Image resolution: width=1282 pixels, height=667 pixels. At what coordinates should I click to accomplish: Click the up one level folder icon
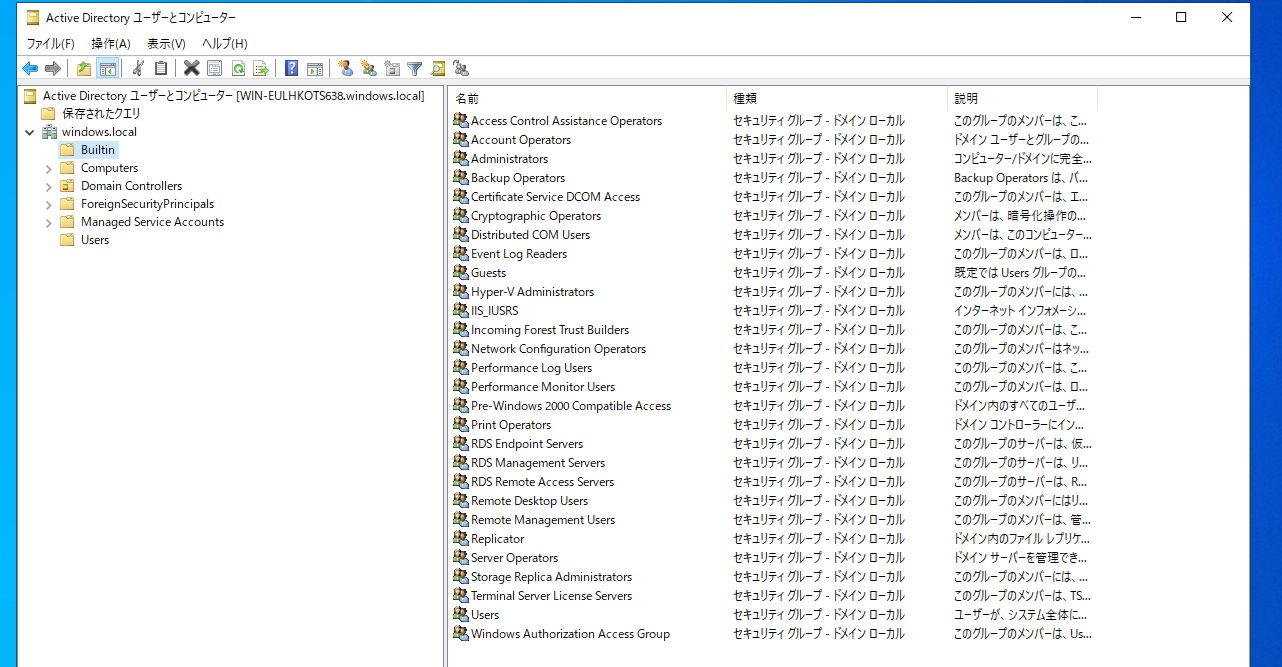84,68
